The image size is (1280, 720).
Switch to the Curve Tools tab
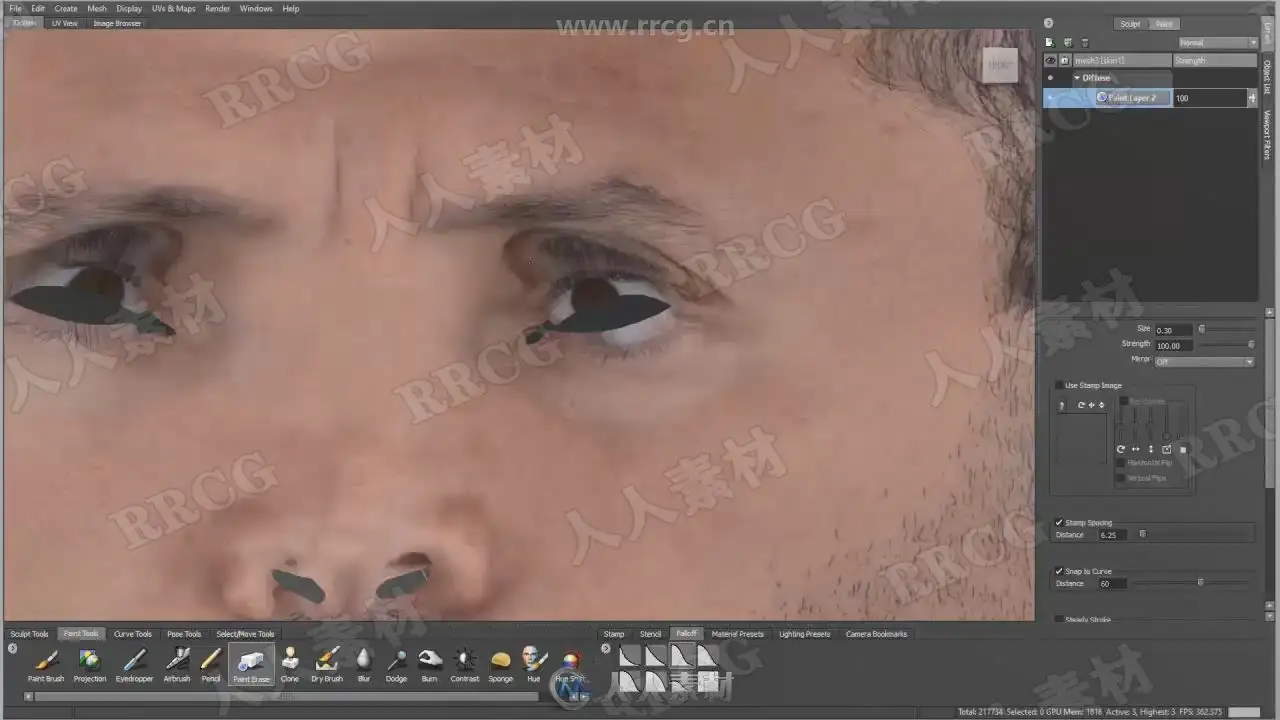point(133,634)
